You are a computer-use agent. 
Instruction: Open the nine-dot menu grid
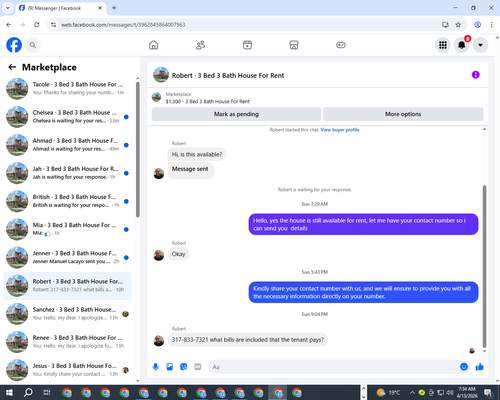[x=443, y=45]
